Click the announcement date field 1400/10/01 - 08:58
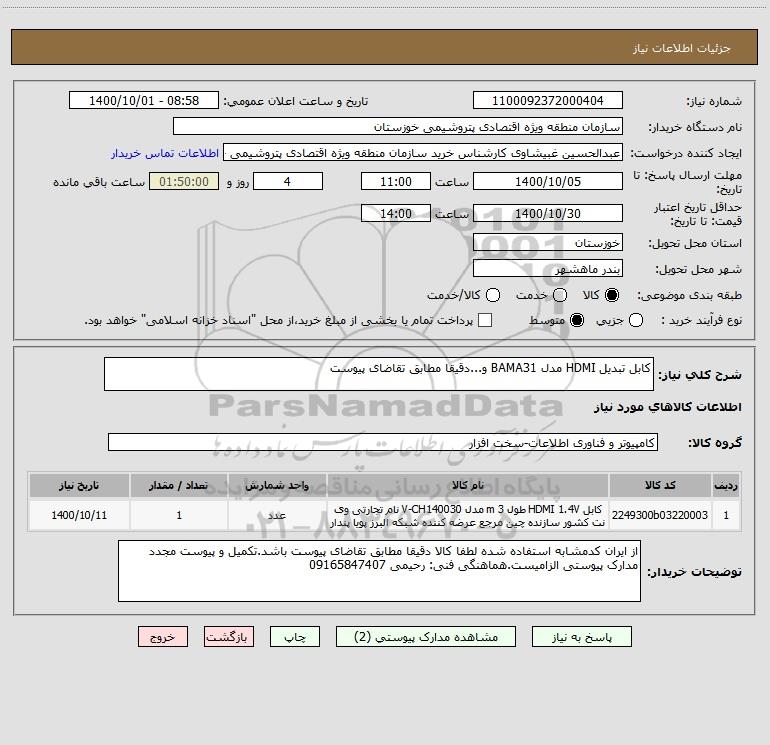Viewport: 770px width, 745px height. click(144, 101)
